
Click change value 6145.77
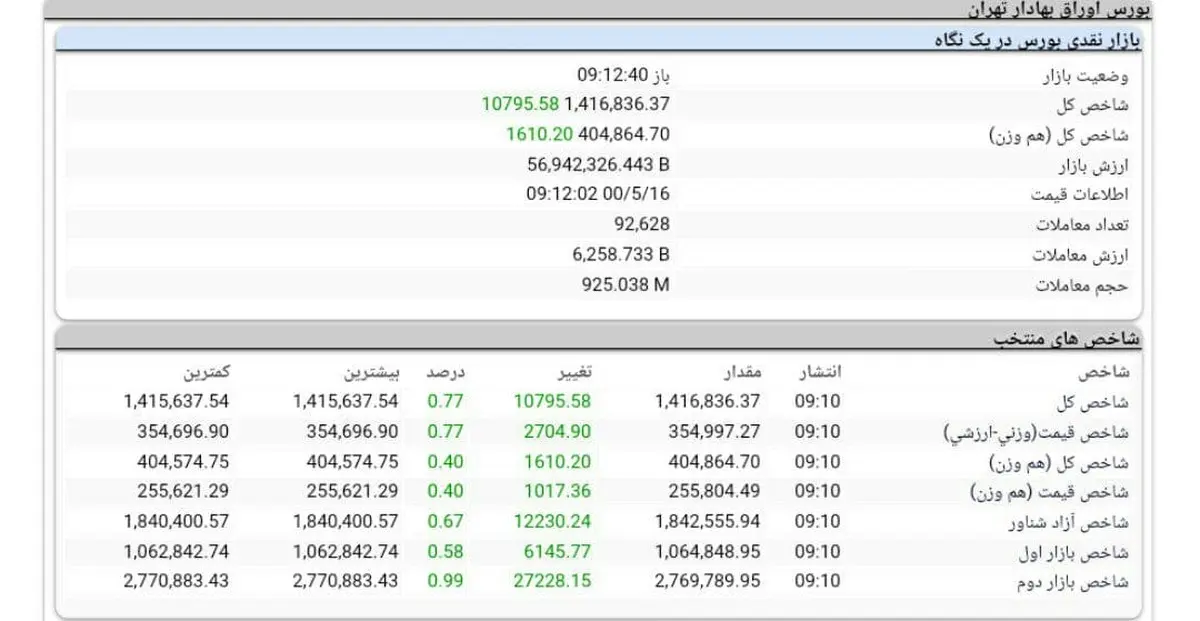[x=556, y=551]
